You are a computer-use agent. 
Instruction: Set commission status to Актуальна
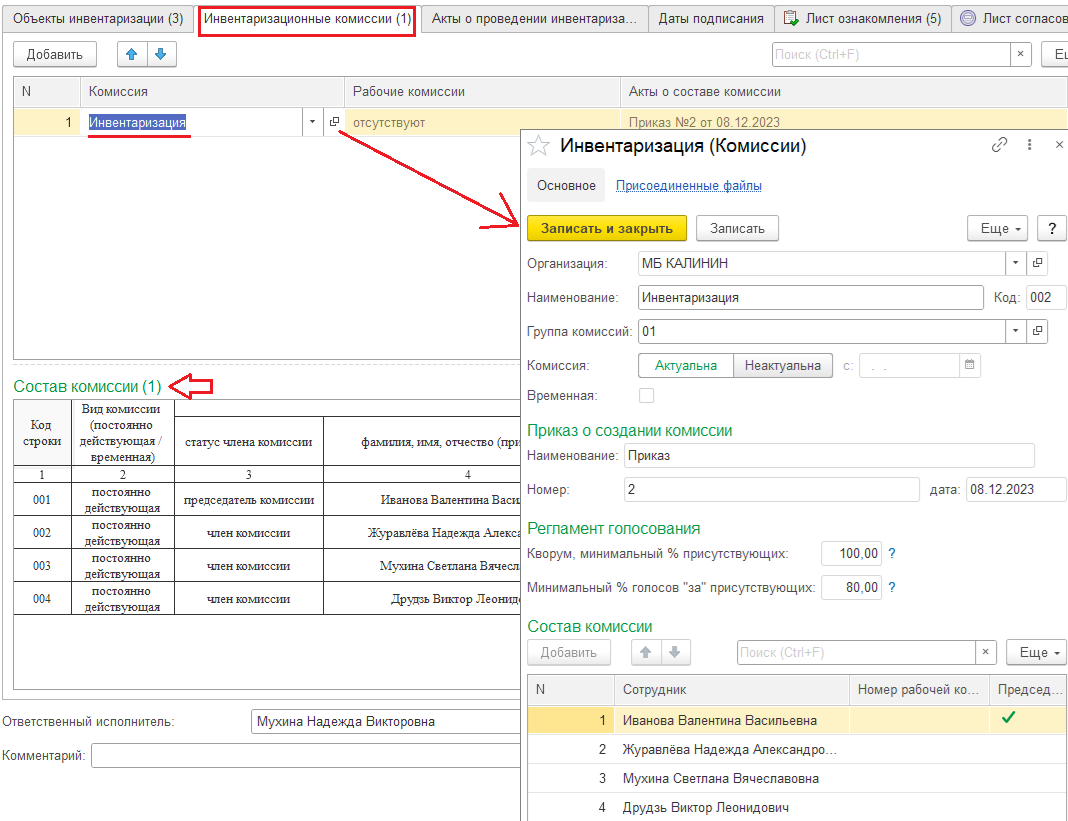click(685, 365)
